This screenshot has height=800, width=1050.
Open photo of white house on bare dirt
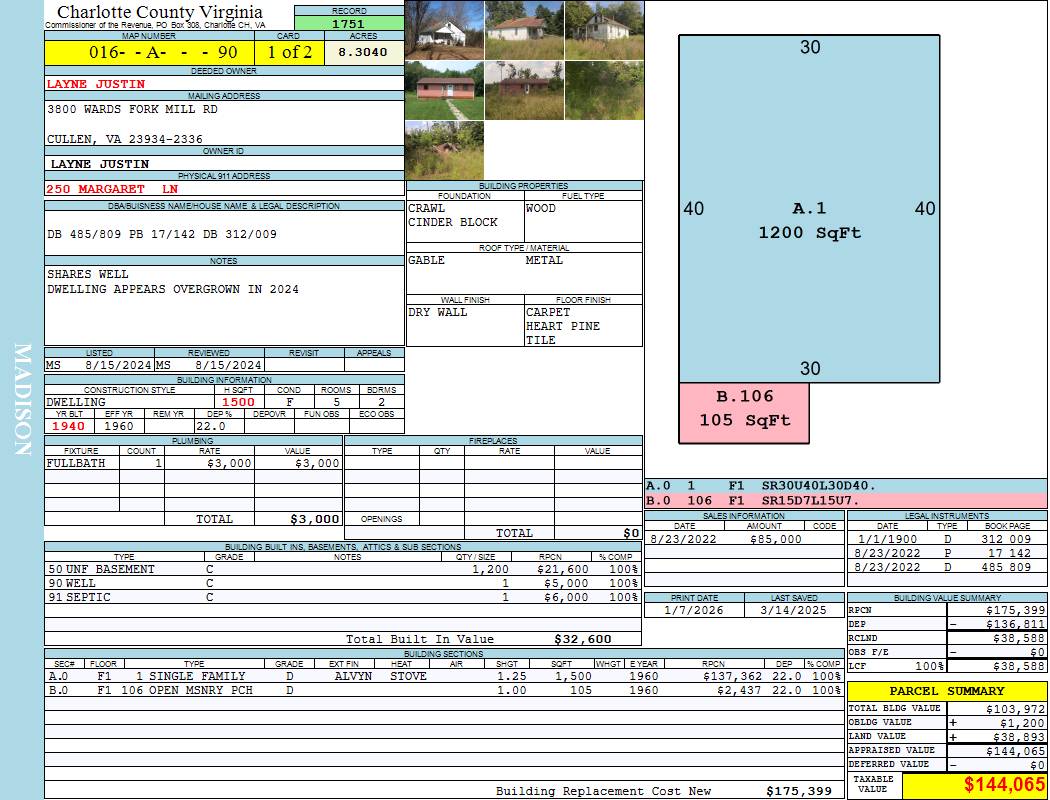pyautogui.click(x=444, y=30)
